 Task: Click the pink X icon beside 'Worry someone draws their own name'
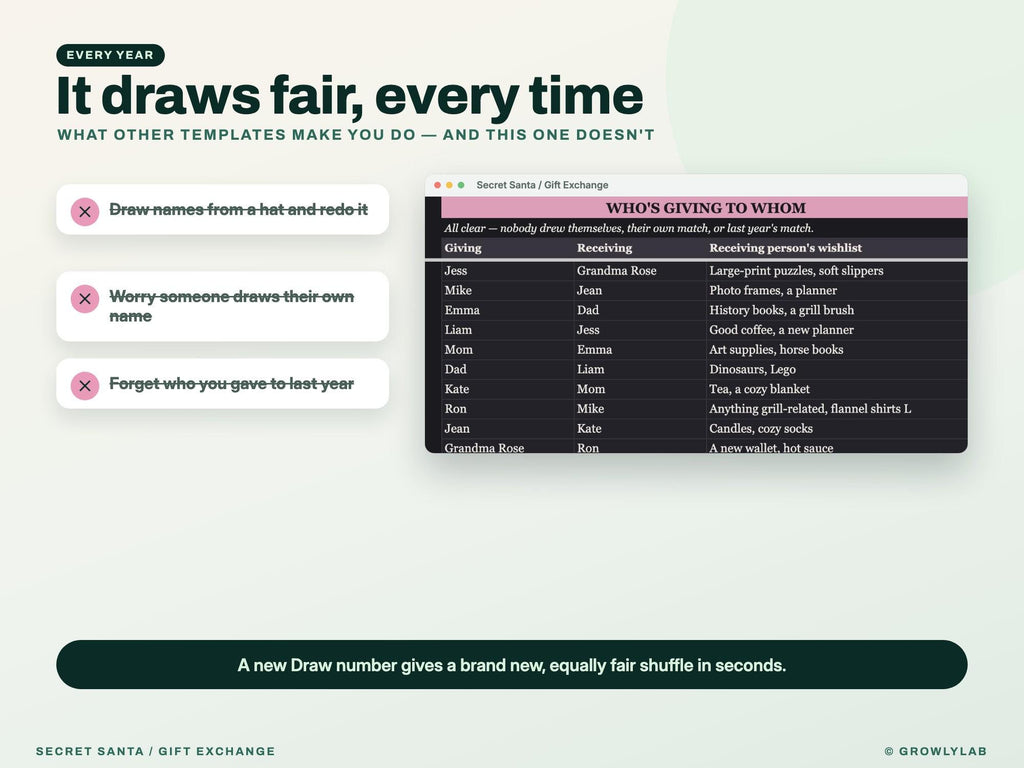(x=85, y=299)
